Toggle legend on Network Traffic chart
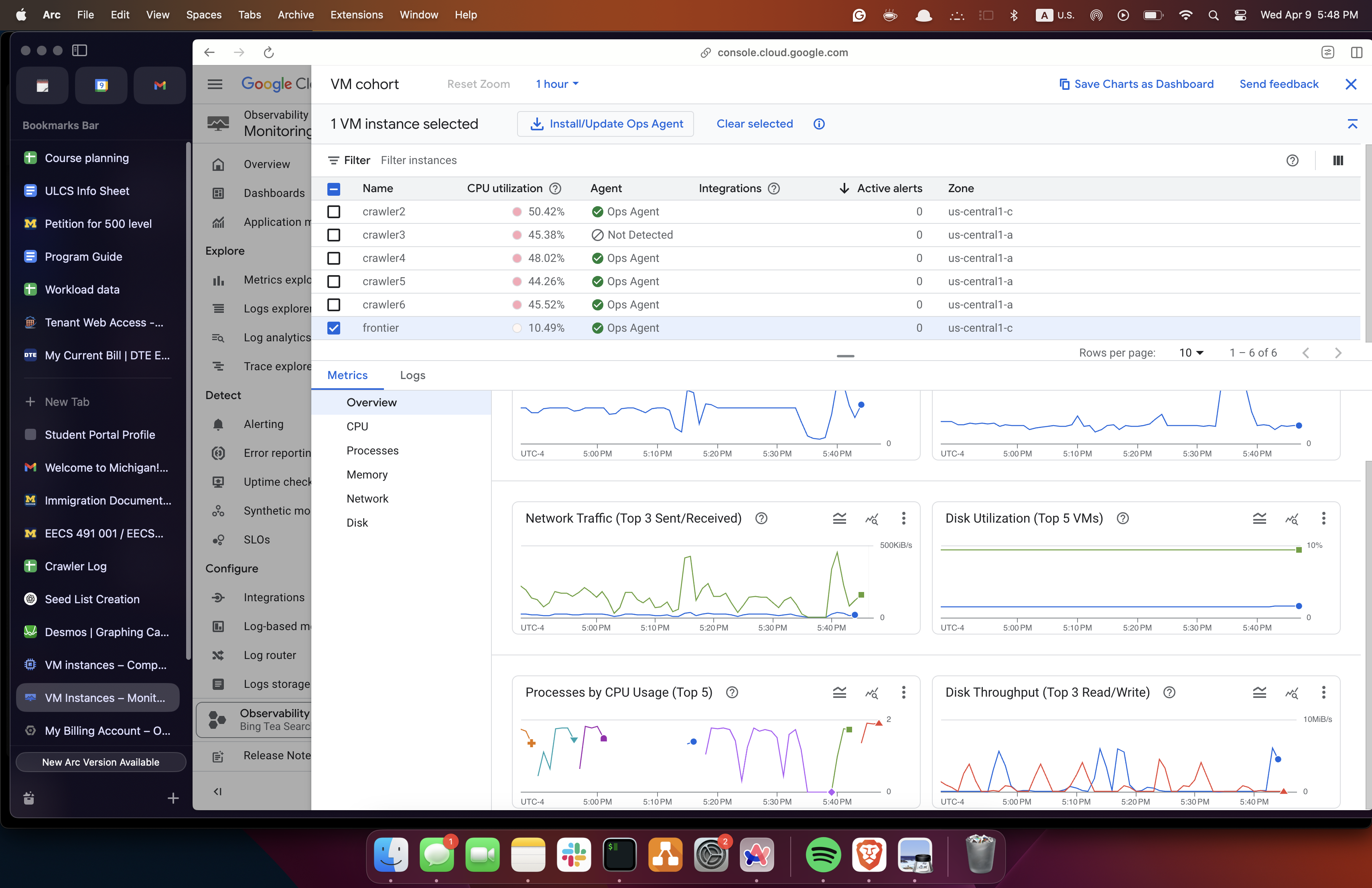Viewport: 1372px width, 888px height. click(839, 518)
